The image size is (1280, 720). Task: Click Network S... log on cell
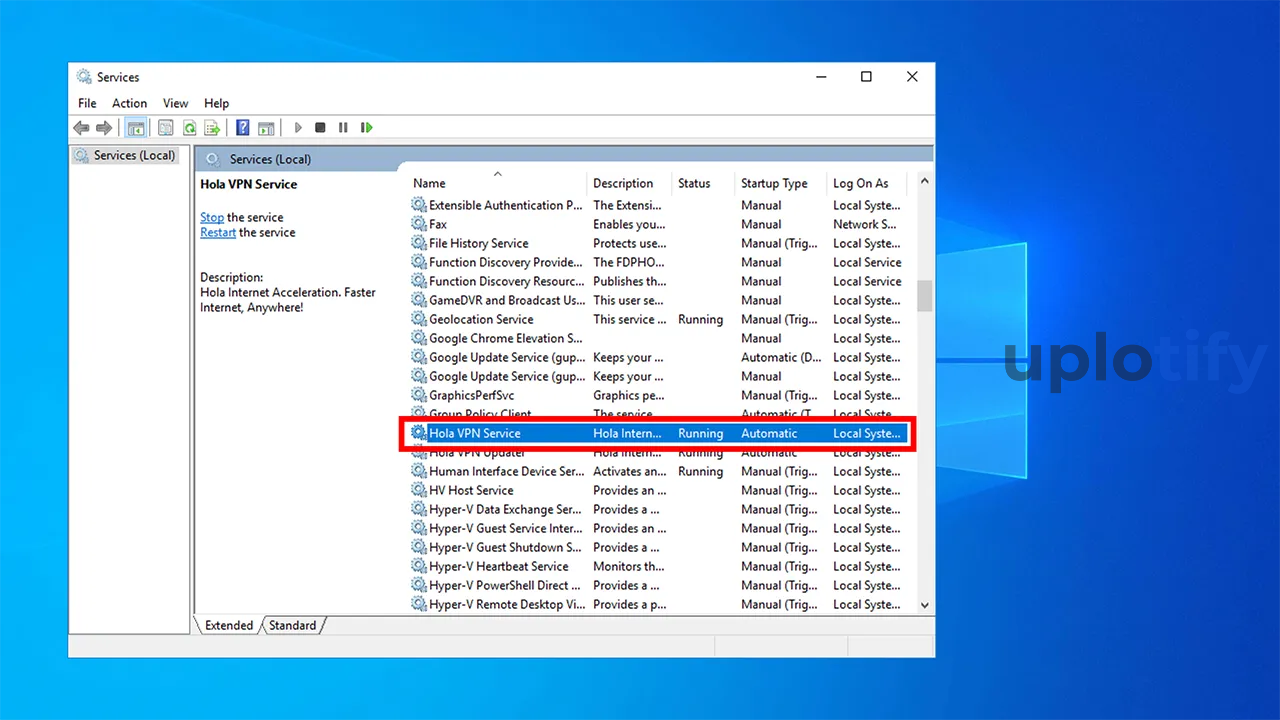click(x=865, y=224)
